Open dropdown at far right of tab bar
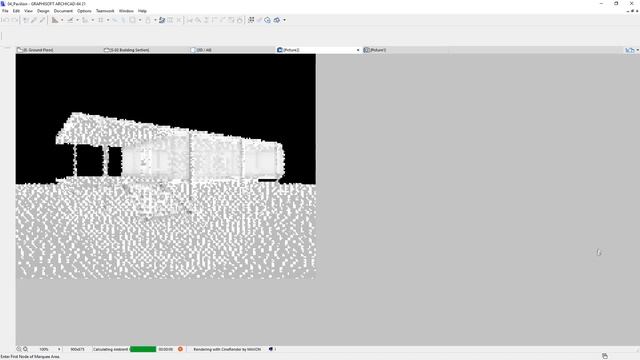Image resolution: width=640 pixels, height=360 pixels. (x=638, y=50)
